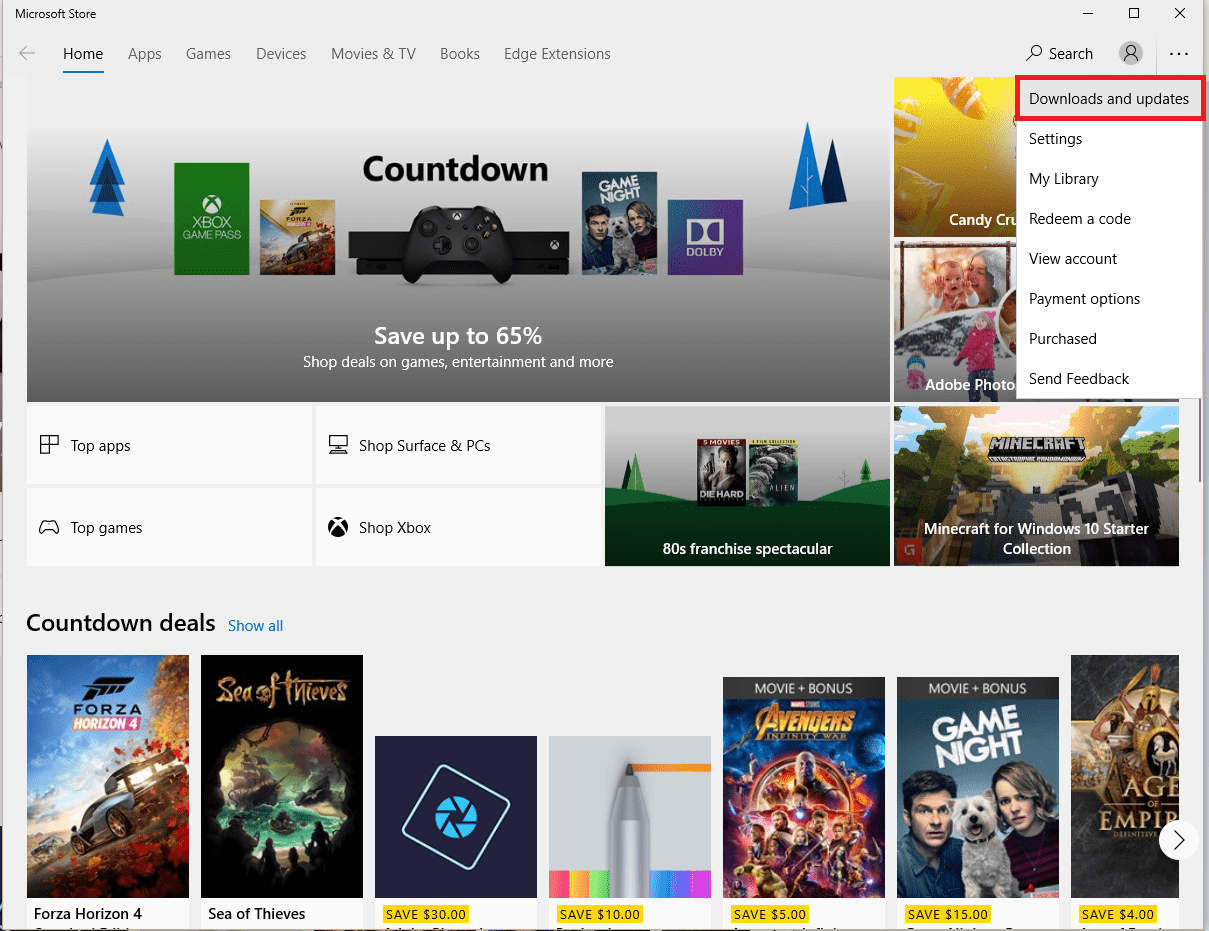Open Minecraft for Windows 10 Starter Collection tile

click(1036, 486)
